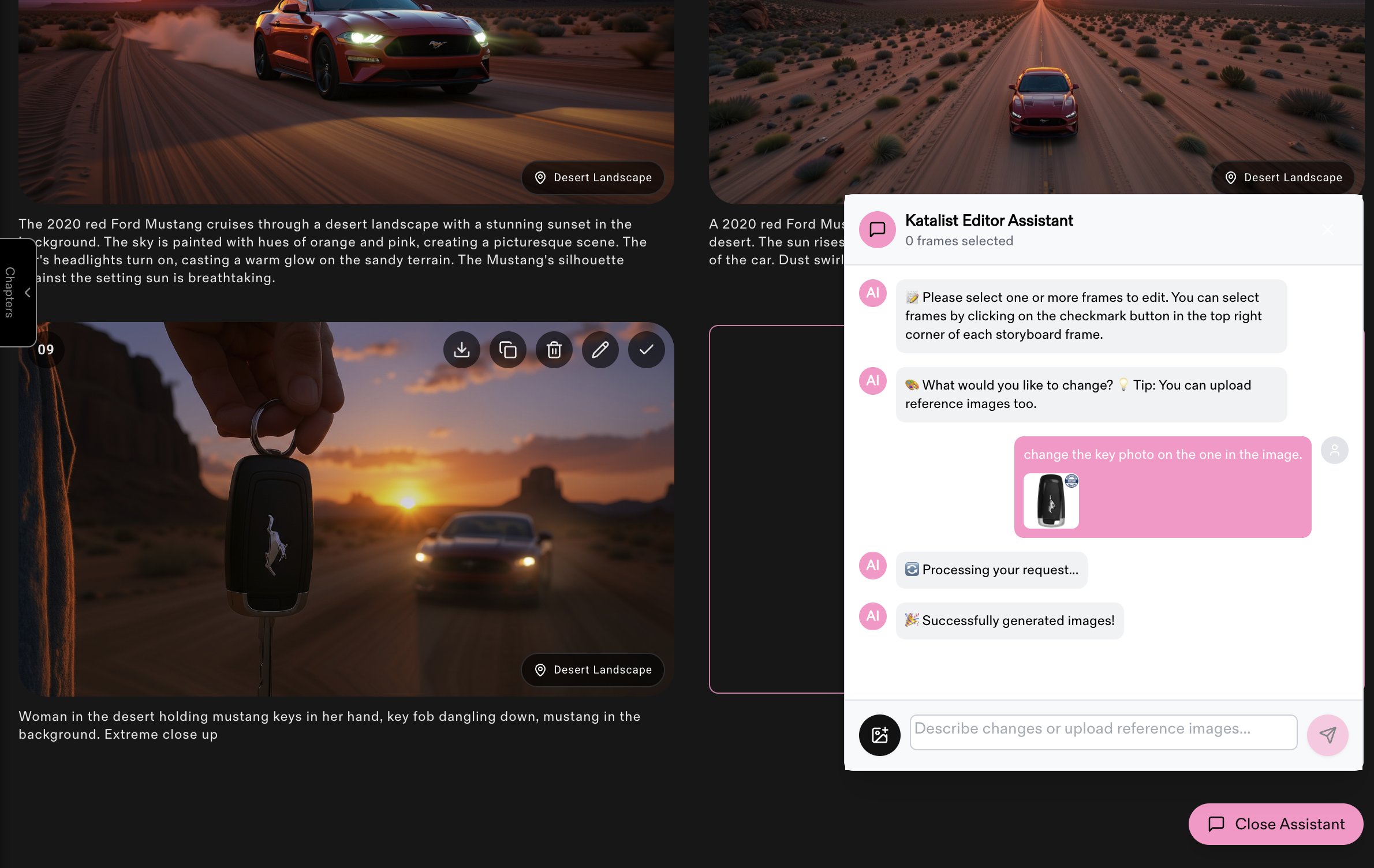Click the Katalist assistant chat bubble icon
This screenshot has width=1374, height=868.
pyautogui.click(x=877, y=230)
